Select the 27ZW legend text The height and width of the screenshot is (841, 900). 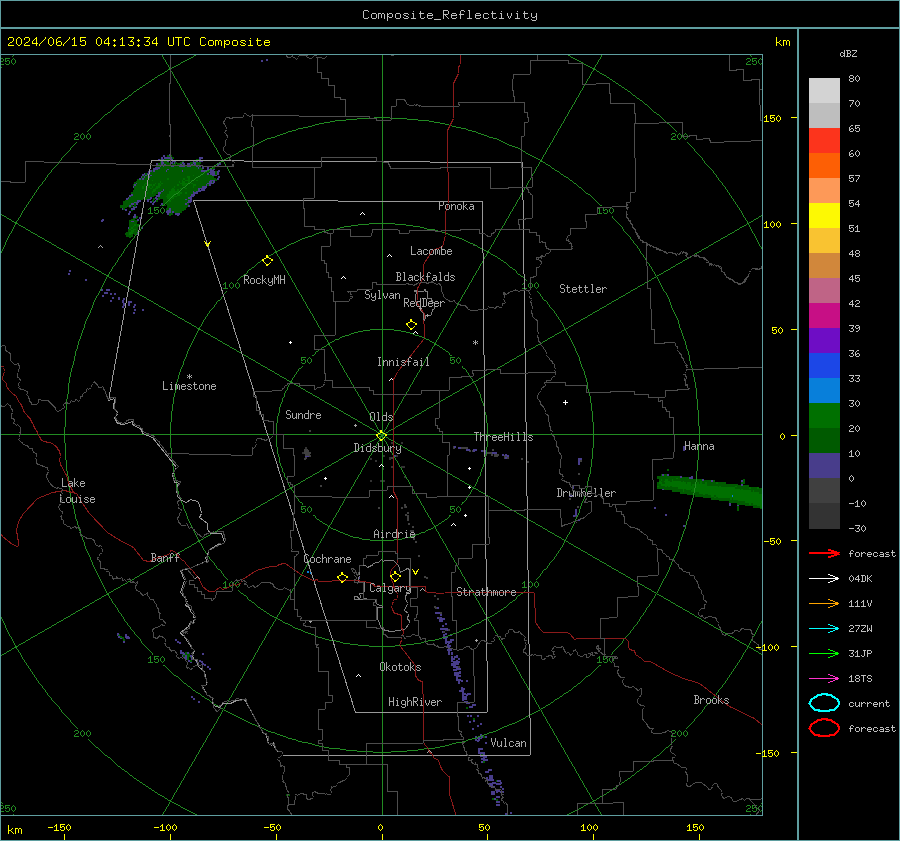tap(860, 629)
